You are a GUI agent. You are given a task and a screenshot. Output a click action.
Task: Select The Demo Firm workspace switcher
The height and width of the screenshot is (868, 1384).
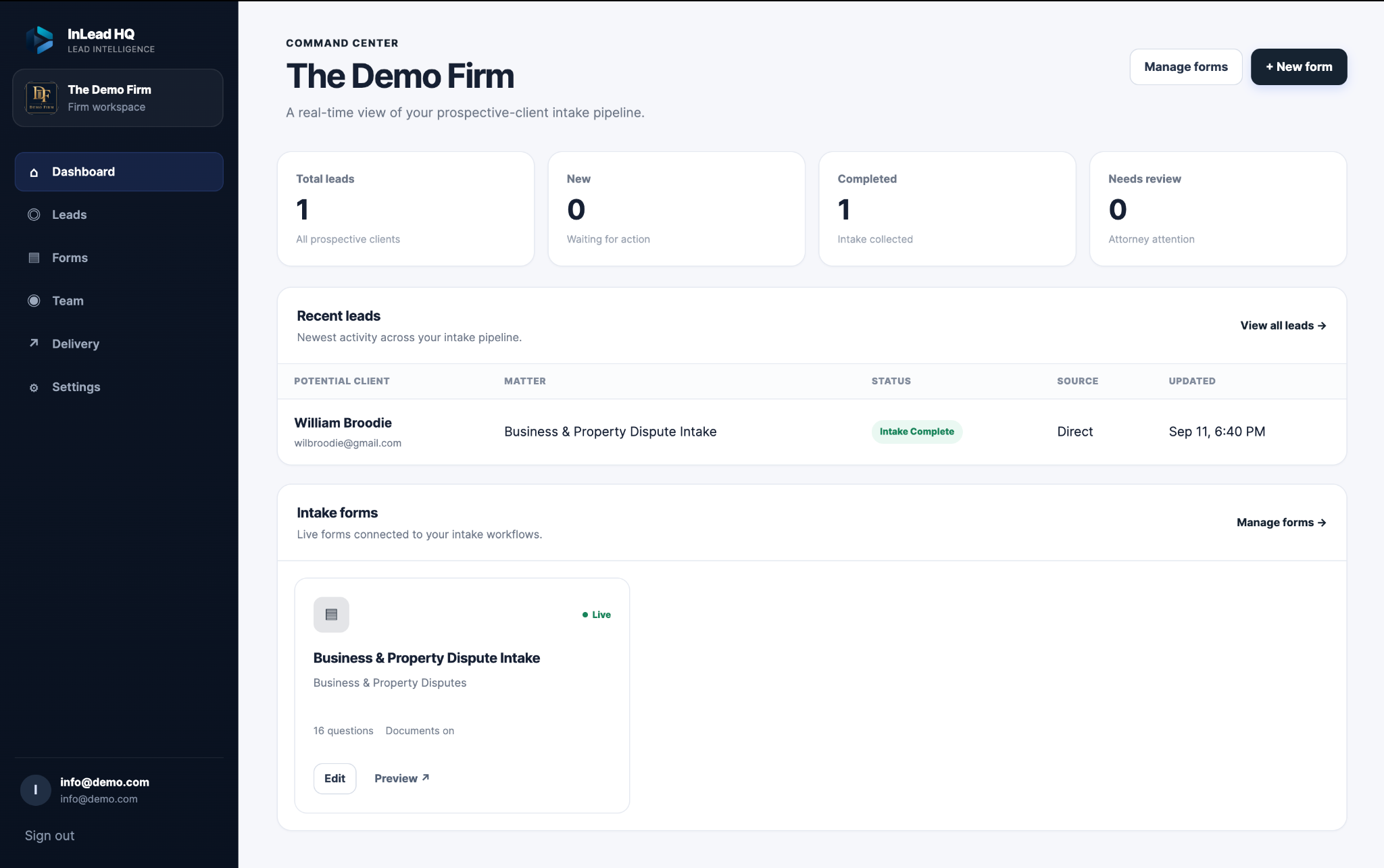[118, 98]
